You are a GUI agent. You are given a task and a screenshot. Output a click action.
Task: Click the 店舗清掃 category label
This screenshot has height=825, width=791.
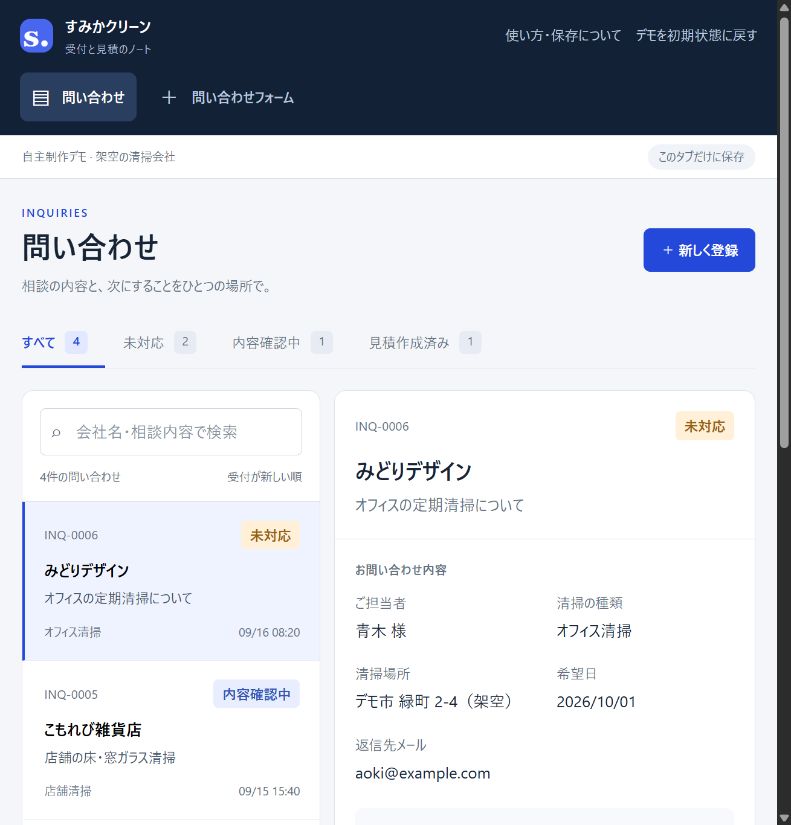pos(68,791)
